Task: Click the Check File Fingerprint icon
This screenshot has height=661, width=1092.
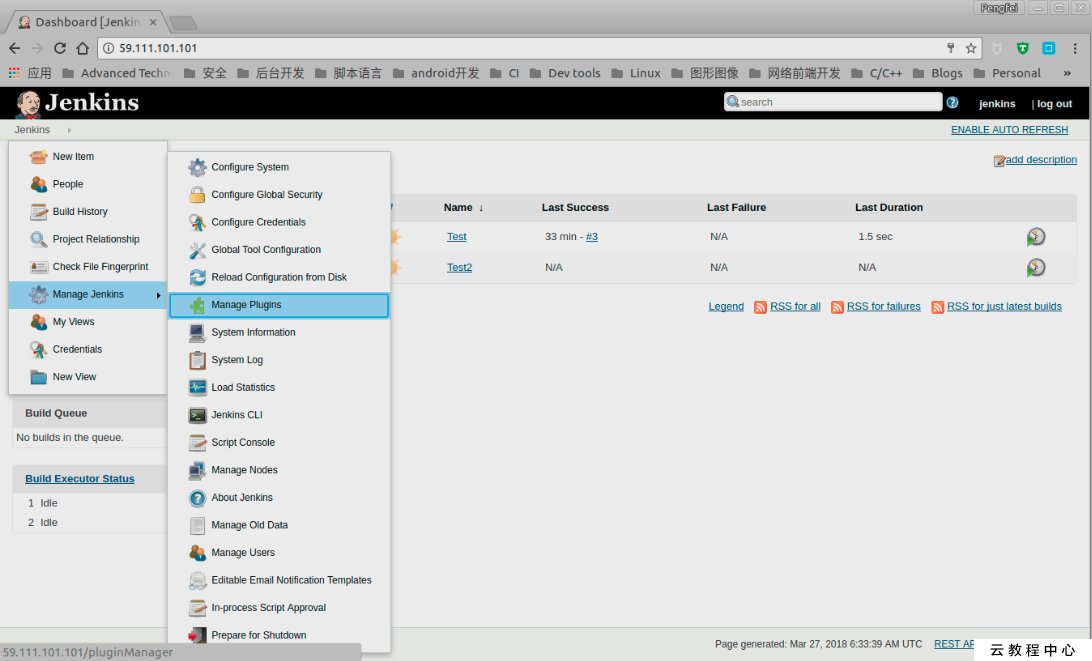Action: (x=38, y=267)
